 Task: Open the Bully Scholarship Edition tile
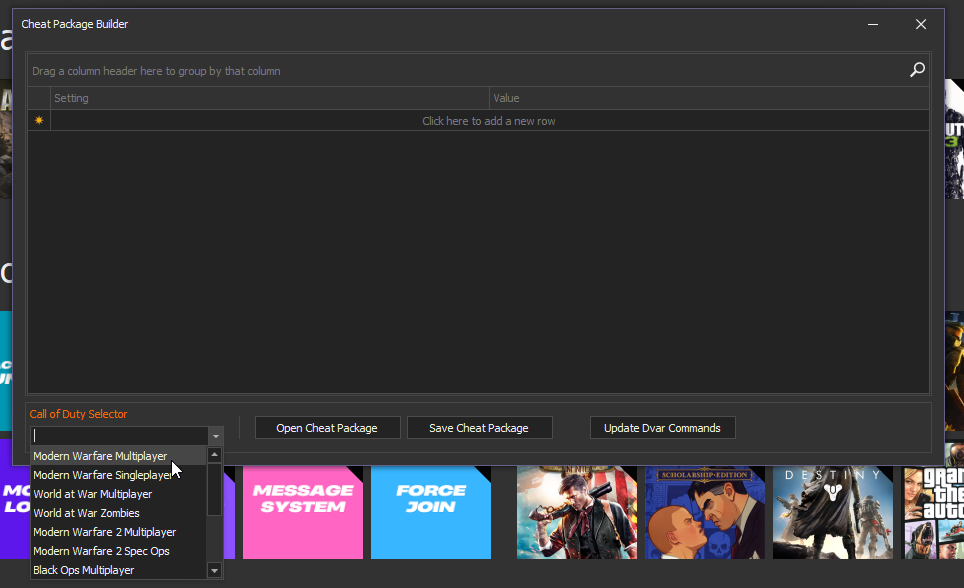[x=704, y=512]
